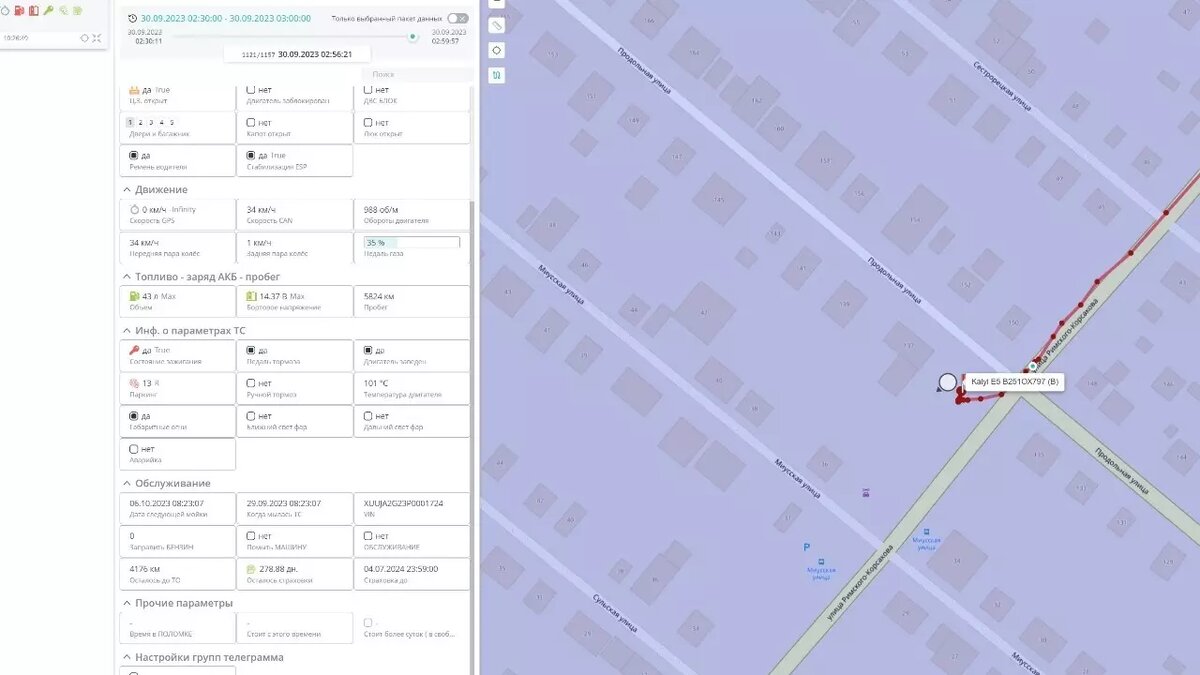Toggle the 'Ремень водителя' checkbox
Image resolution: width=1200 pixels, height=675 pixels.
point(134,156)
